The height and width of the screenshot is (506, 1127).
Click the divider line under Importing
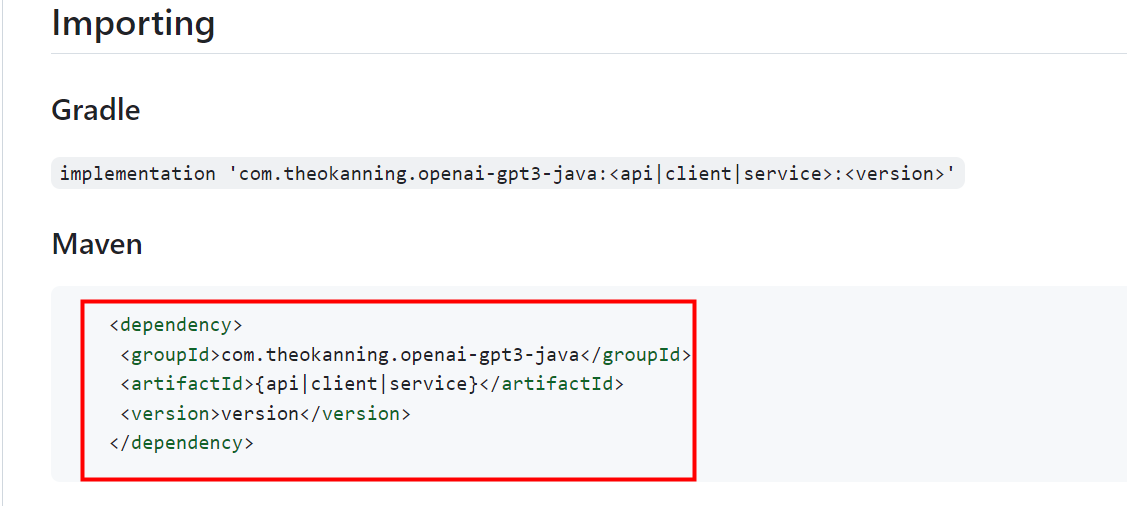click(589, 53)
